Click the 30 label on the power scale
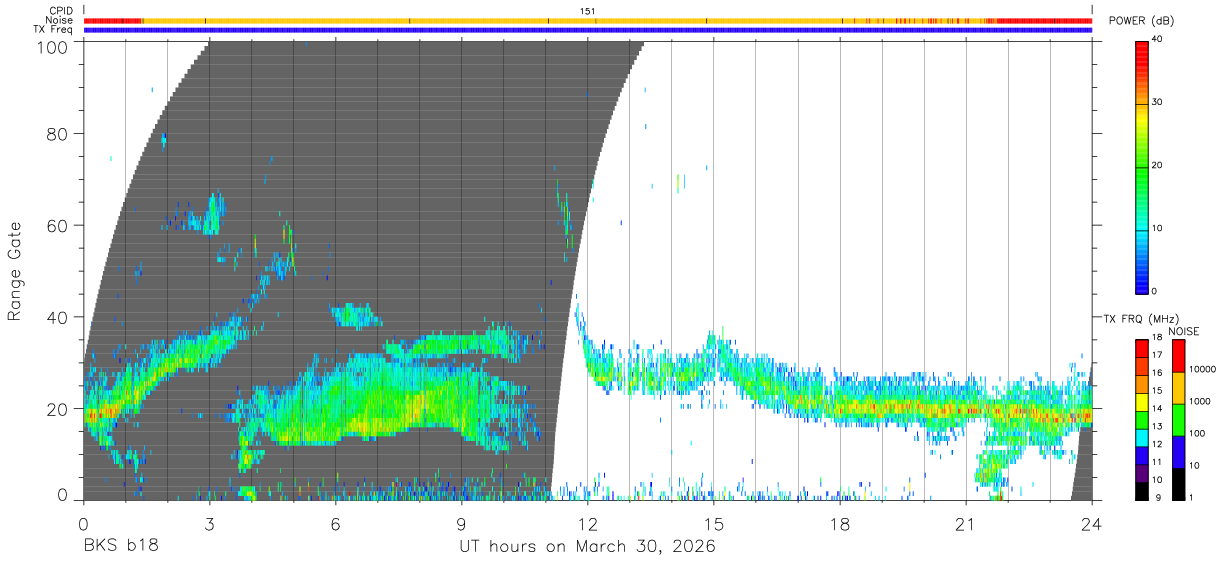 tap(1158, 103)
